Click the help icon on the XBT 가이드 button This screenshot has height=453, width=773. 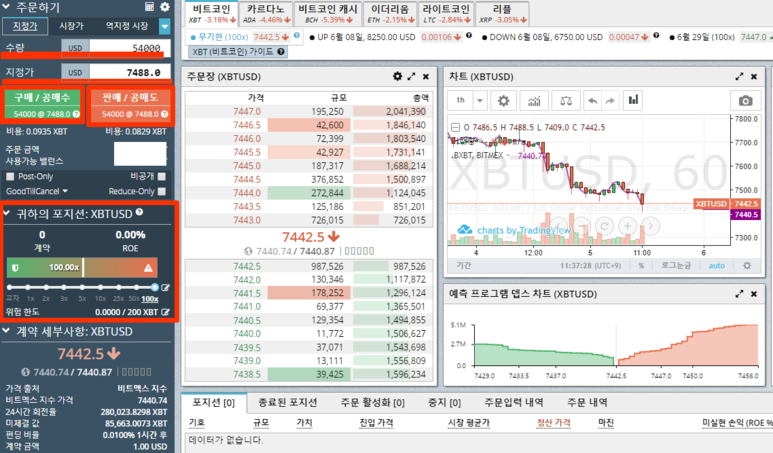pyautogui.click(x=281, y=51)
